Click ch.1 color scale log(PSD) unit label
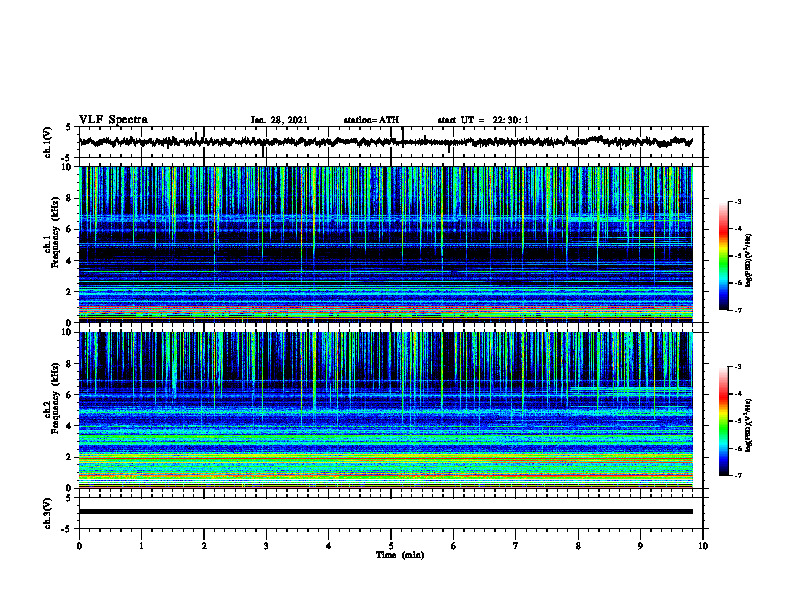 748,260
